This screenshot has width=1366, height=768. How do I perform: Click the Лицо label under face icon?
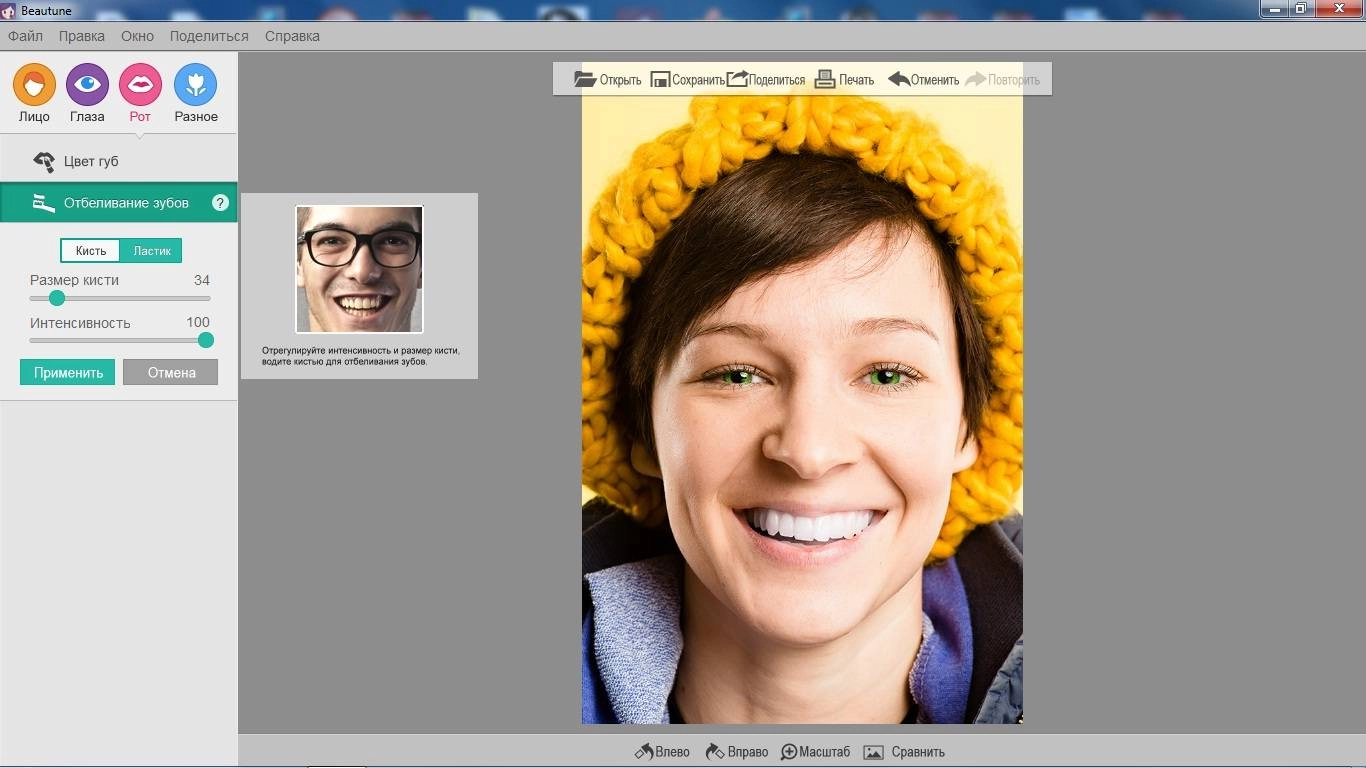34,117
